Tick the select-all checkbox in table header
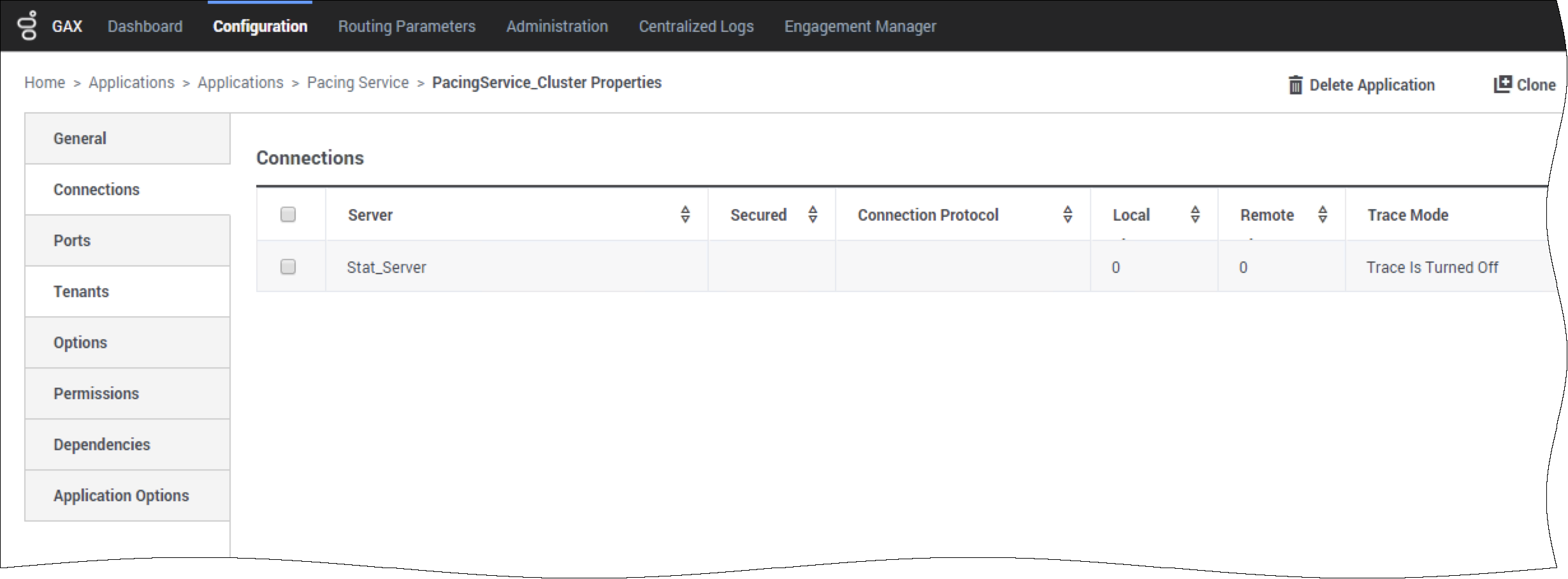The width and height of the screenshot is (1568, 579). (288, 214)
